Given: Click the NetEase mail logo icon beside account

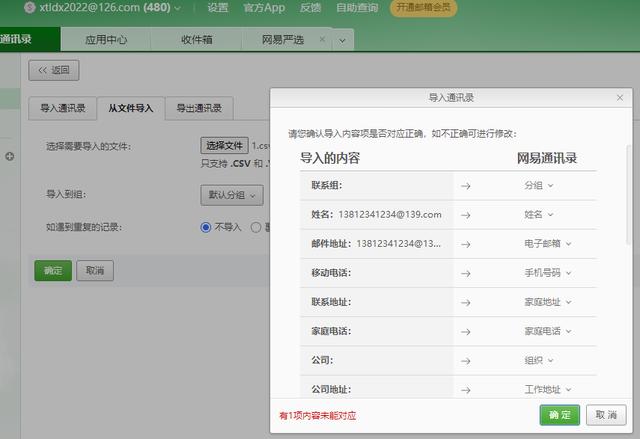Looking at the screenshot, I should pos(29,8).
